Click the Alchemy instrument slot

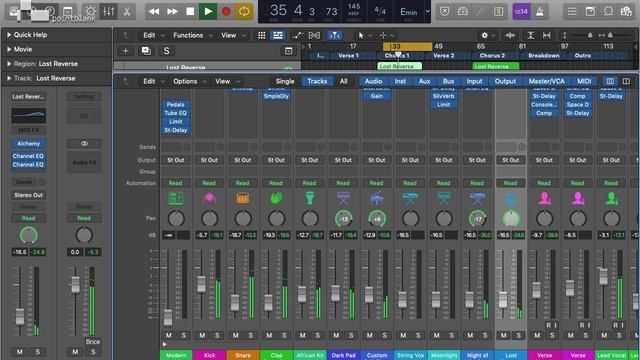[x=29, y=144]
